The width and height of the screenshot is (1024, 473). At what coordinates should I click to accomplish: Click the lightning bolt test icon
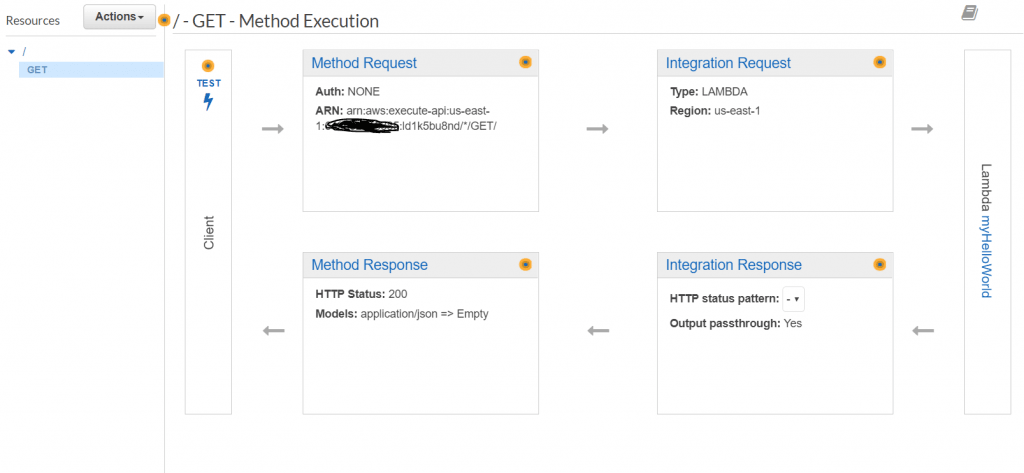[208, 102]
